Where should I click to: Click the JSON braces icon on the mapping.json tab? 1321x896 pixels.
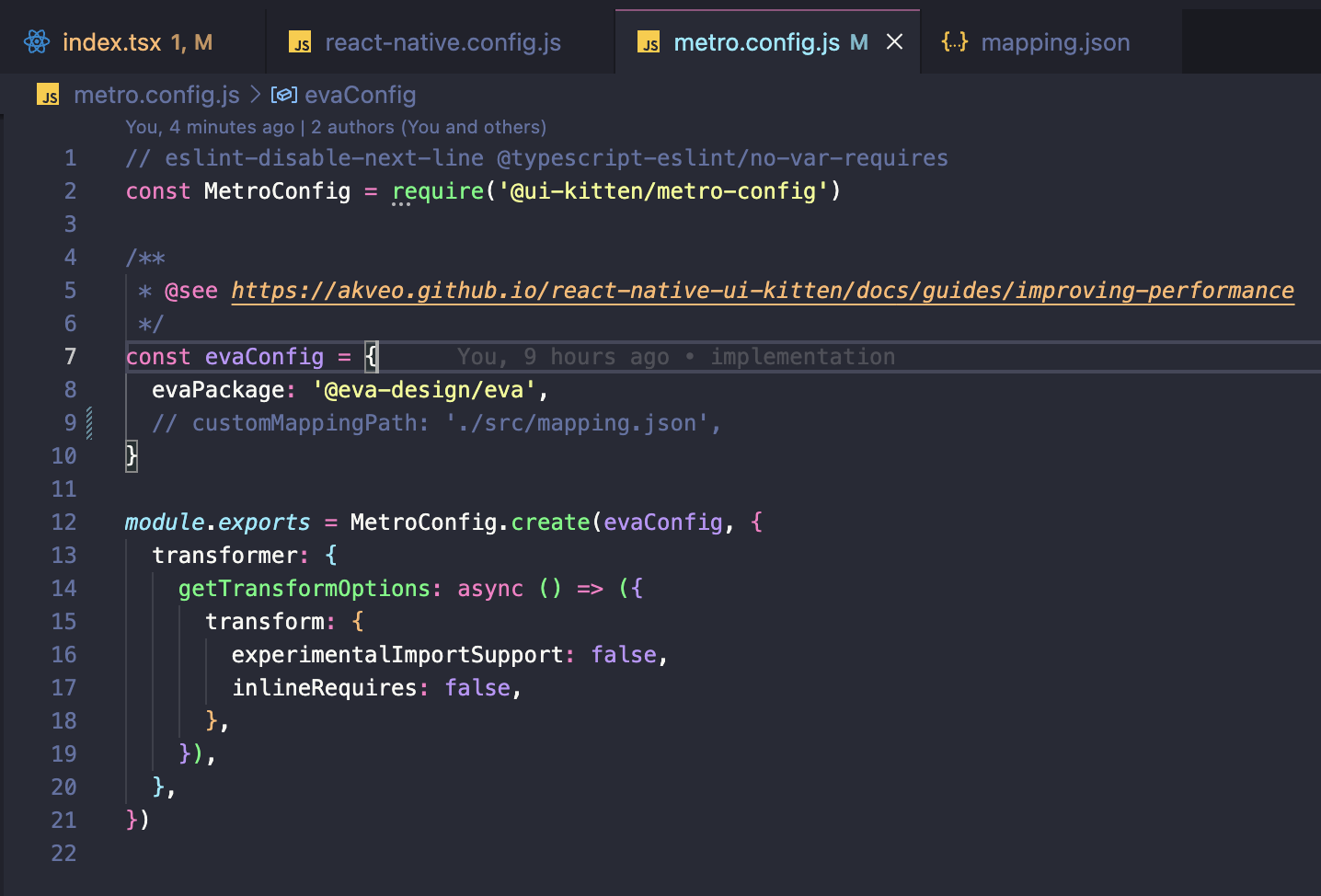click(955, 41)
